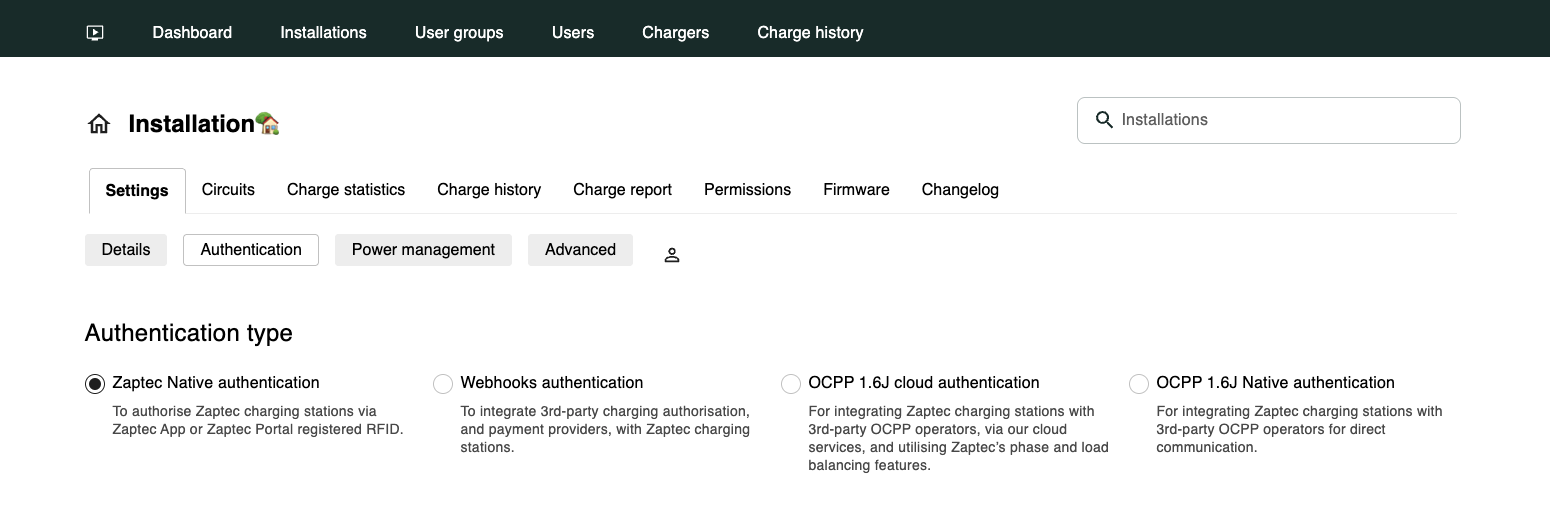Click the magnifier icon in search box
The width and height of the screenshot is (1550, 518).
(x=1104, y=120)
